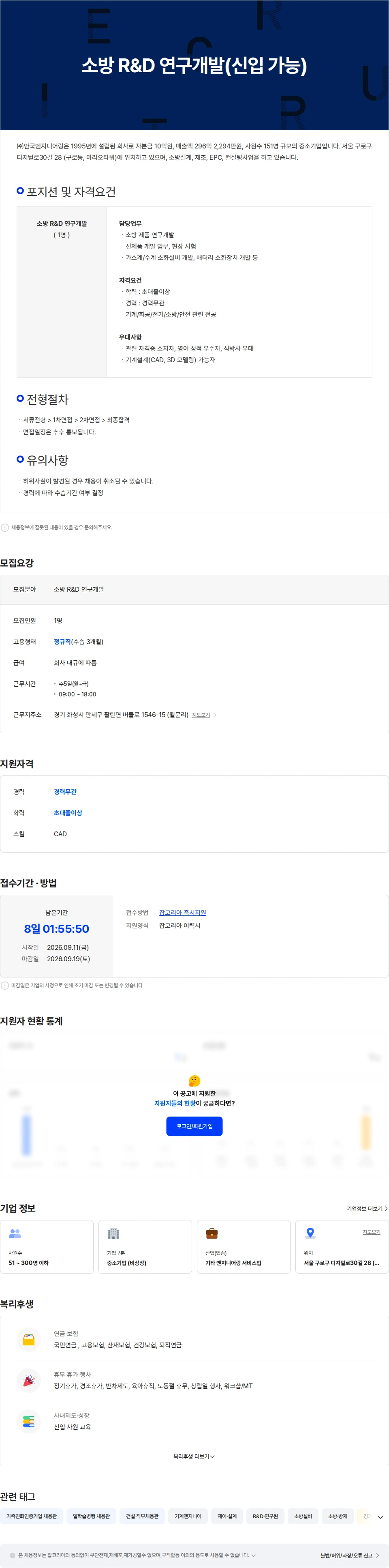389x1568 pixels.
Task: Click the 초대졸이상 link
Action: pos(67,813)
